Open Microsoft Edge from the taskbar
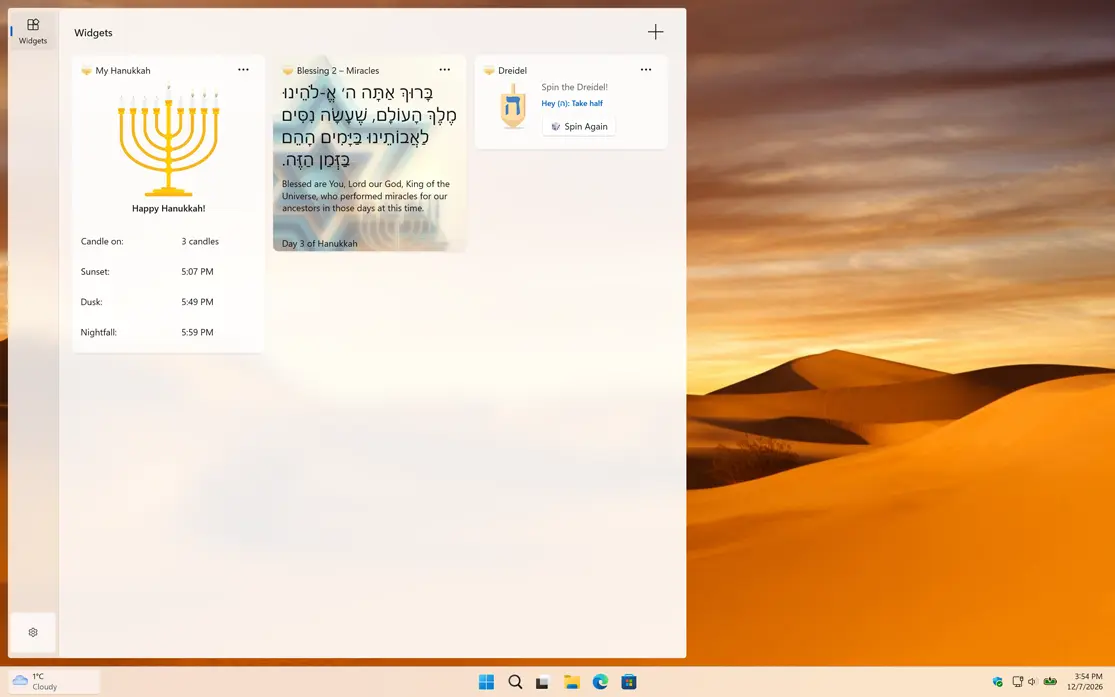1115x697 pixels. click(600, 682)
